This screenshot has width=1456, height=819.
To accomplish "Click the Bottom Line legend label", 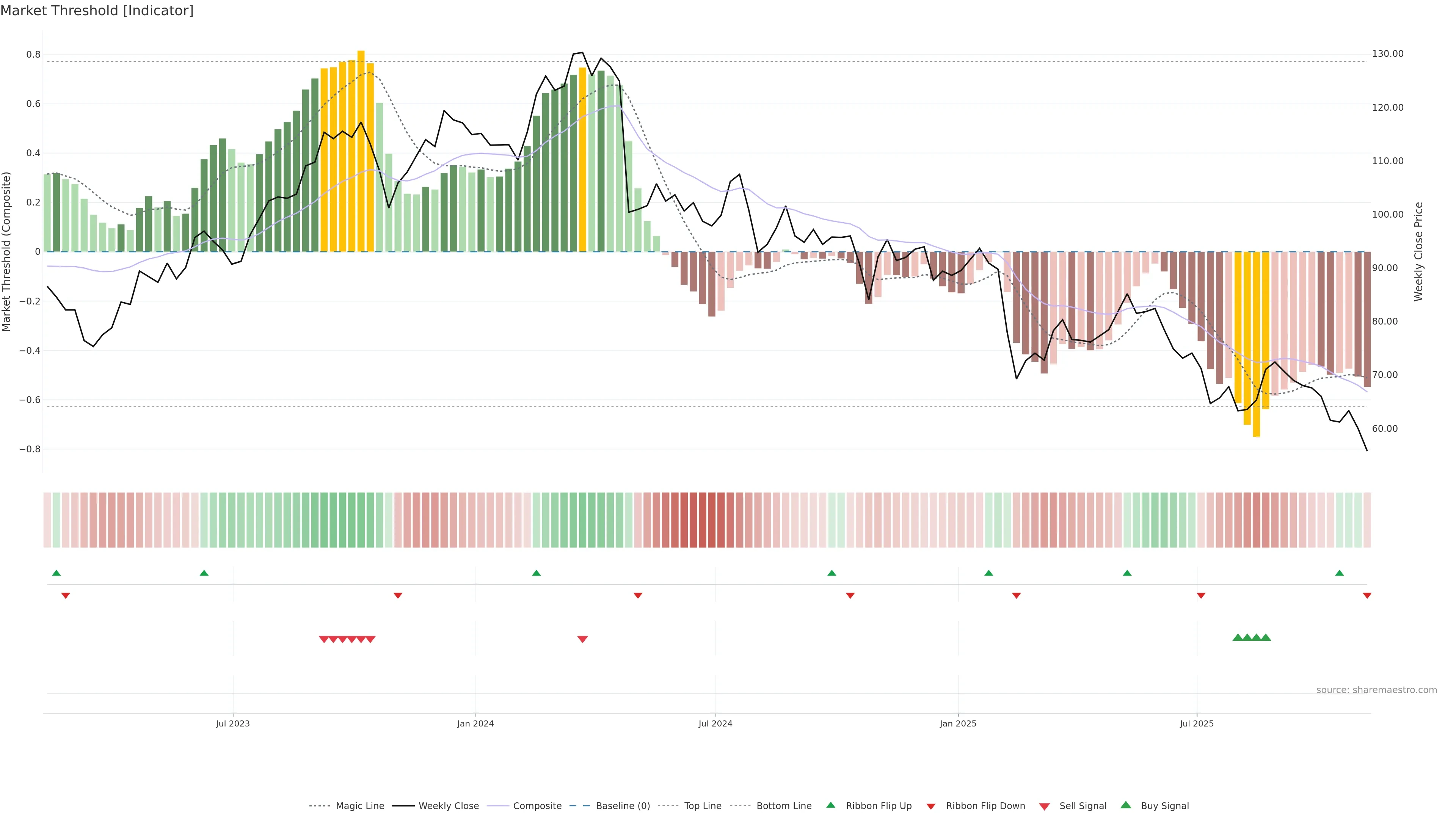I will 783,805.
